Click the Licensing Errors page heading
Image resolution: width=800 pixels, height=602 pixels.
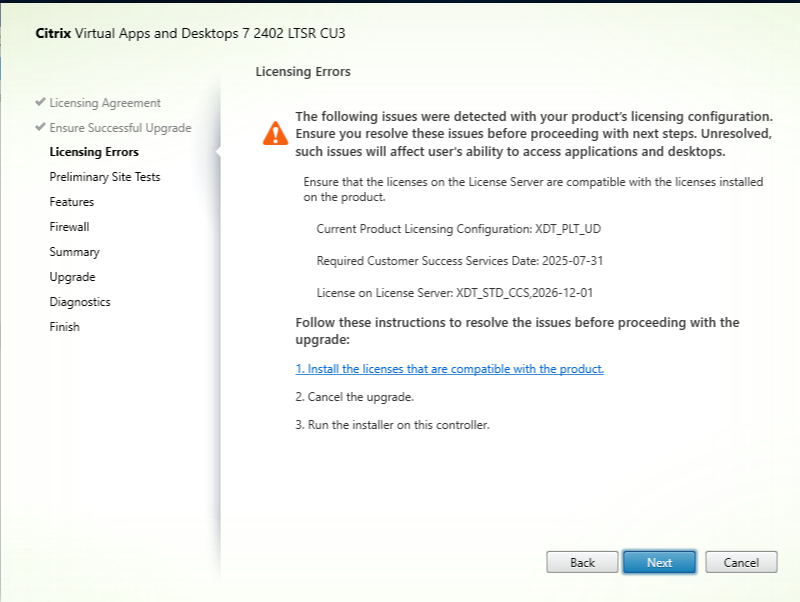point(303,72)
